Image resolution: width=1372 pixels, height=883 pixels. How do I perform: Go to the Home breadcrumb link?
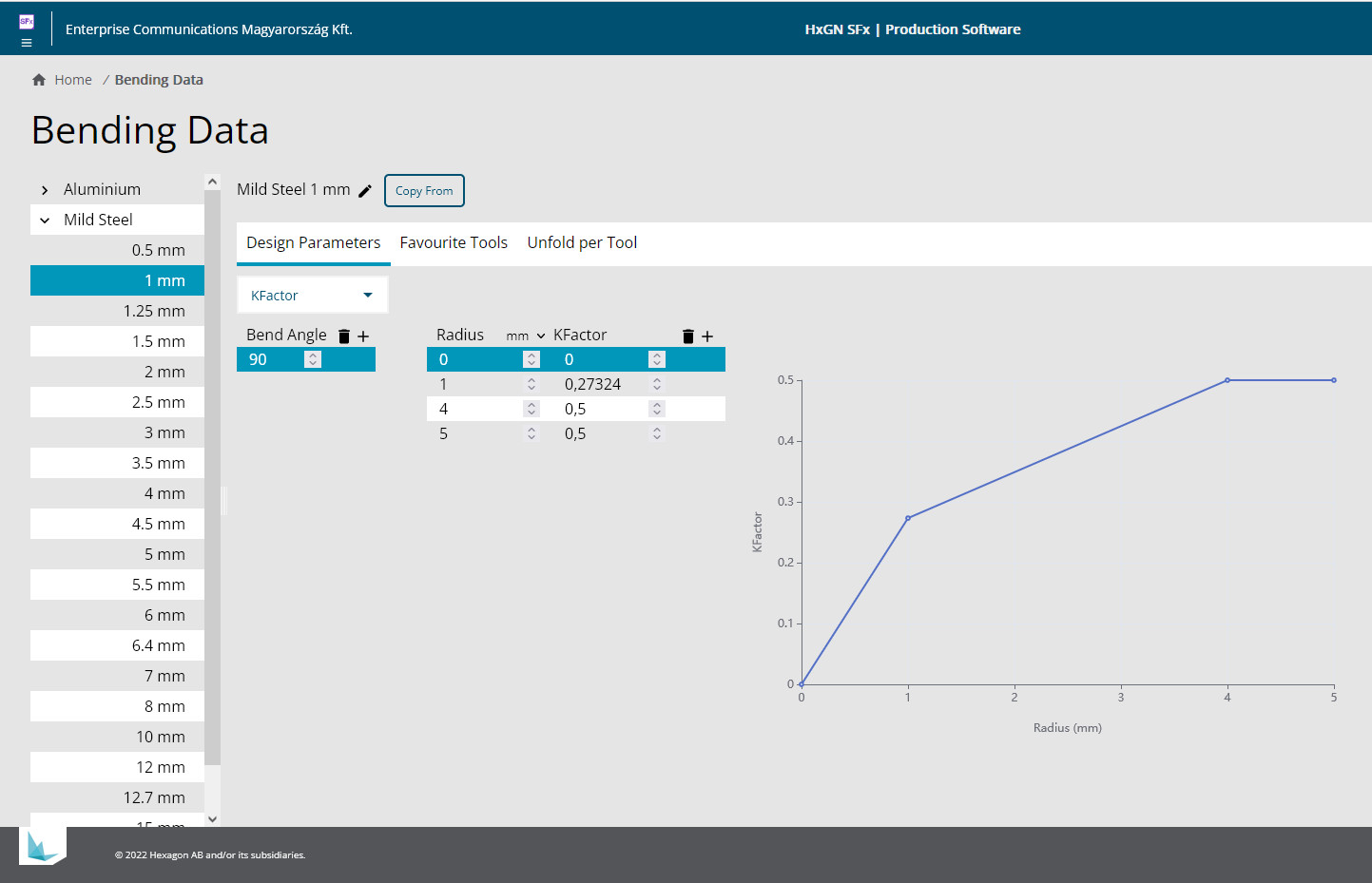(73, 80)
